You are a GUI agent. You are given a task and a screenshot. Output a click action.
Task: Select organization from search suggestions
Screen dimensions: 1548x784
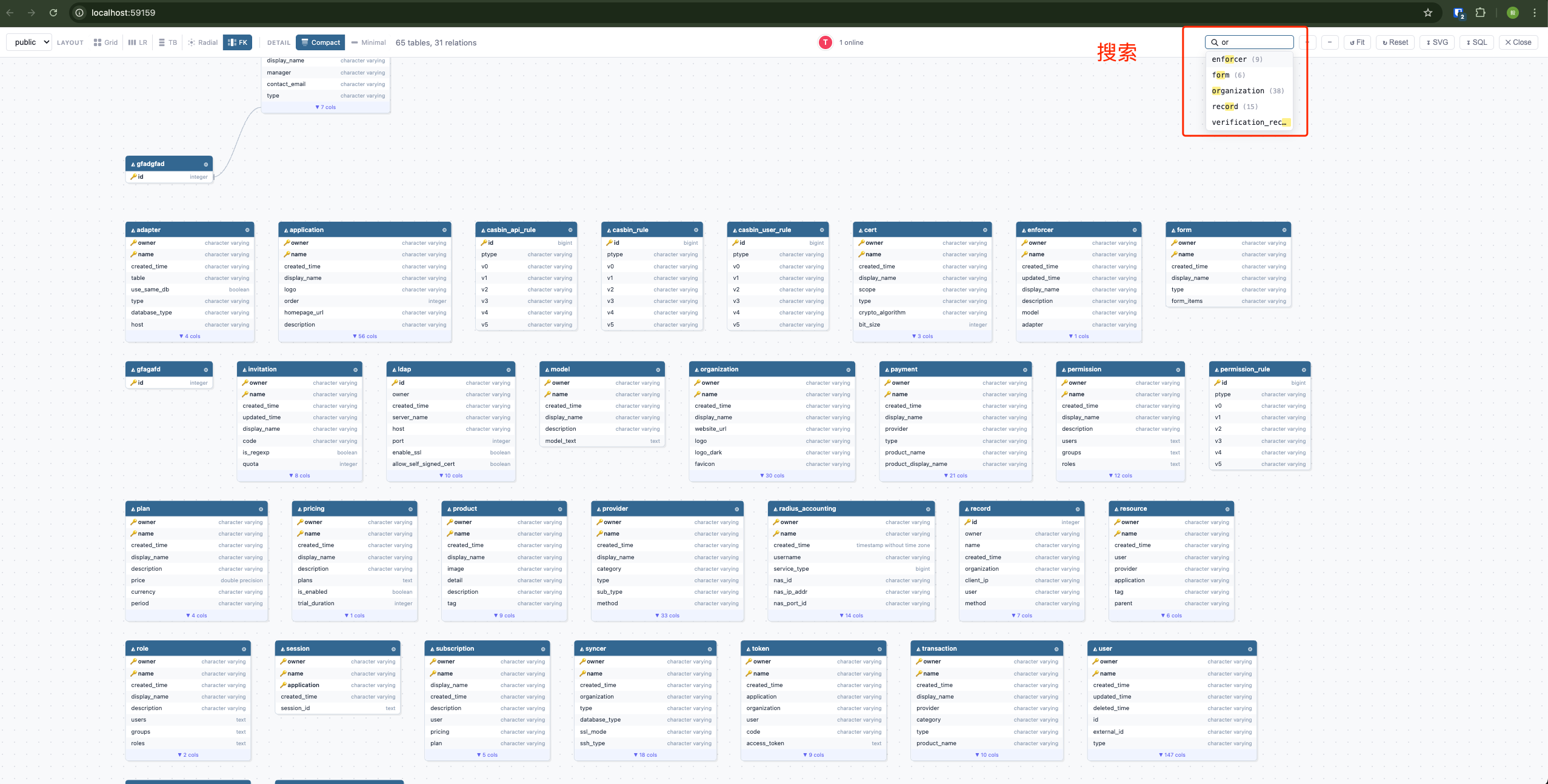(x=1238, y=91)
